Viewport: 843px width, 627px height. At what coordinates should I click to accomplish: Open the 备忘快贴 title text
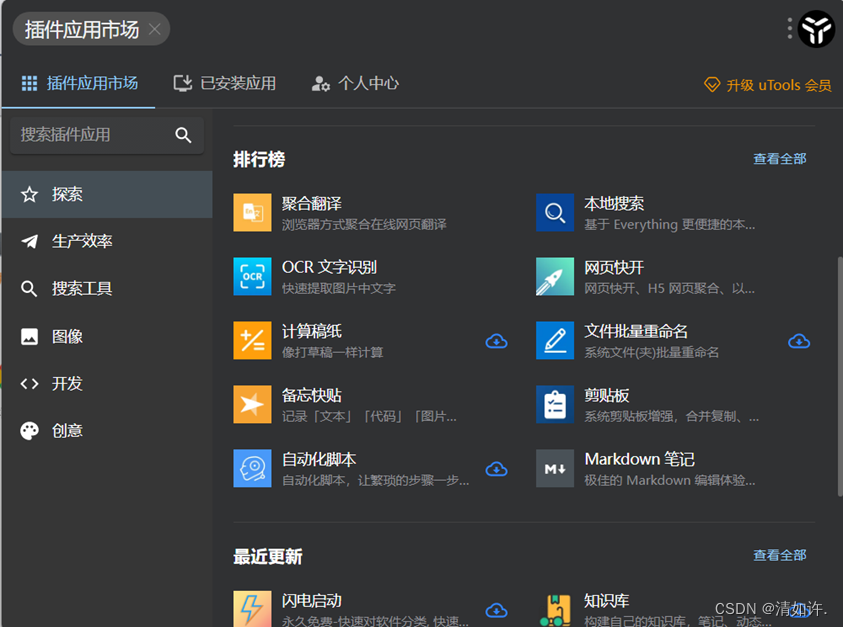[312, 395]
